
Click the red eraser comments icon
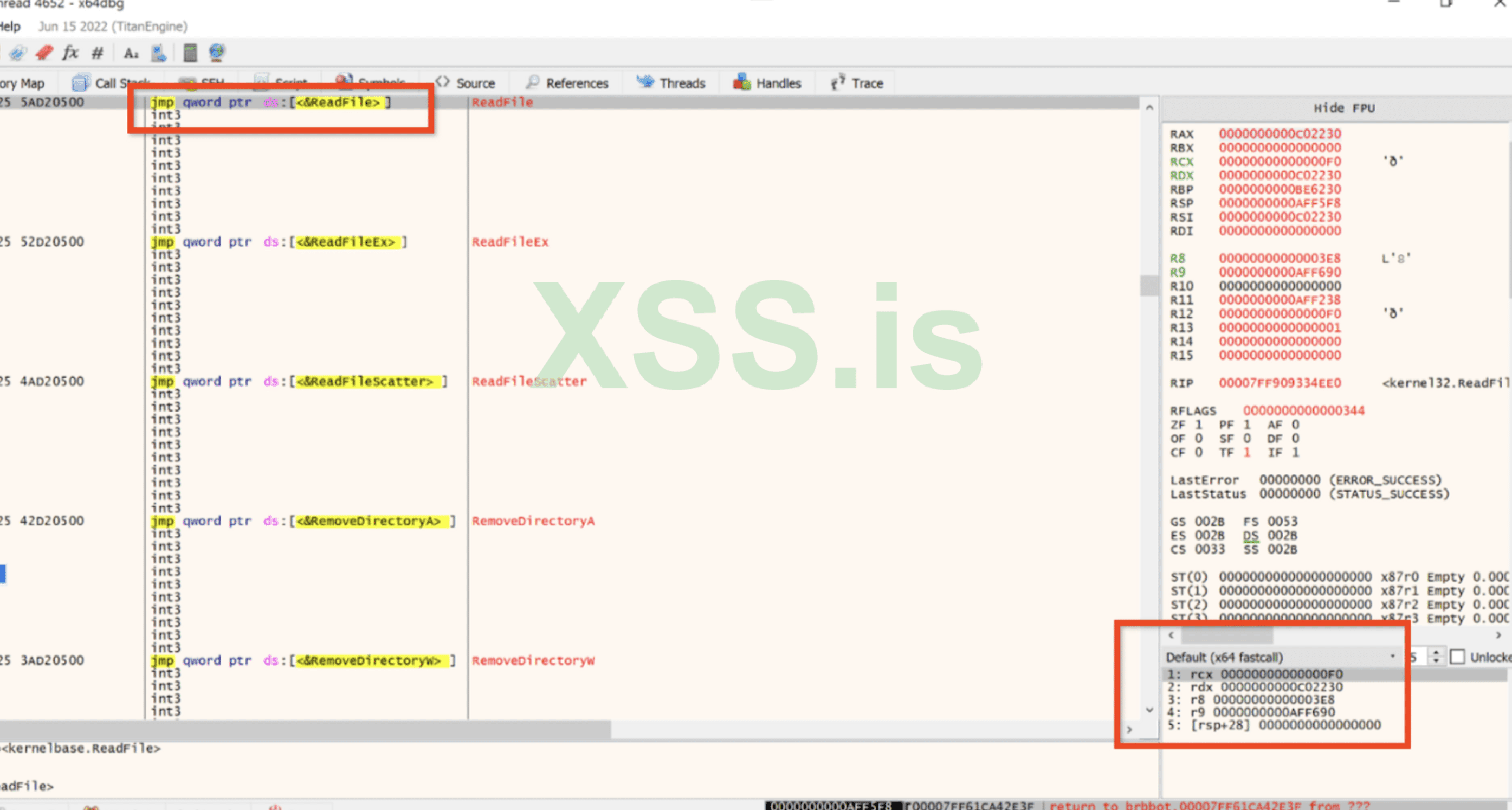pos(44,53)
